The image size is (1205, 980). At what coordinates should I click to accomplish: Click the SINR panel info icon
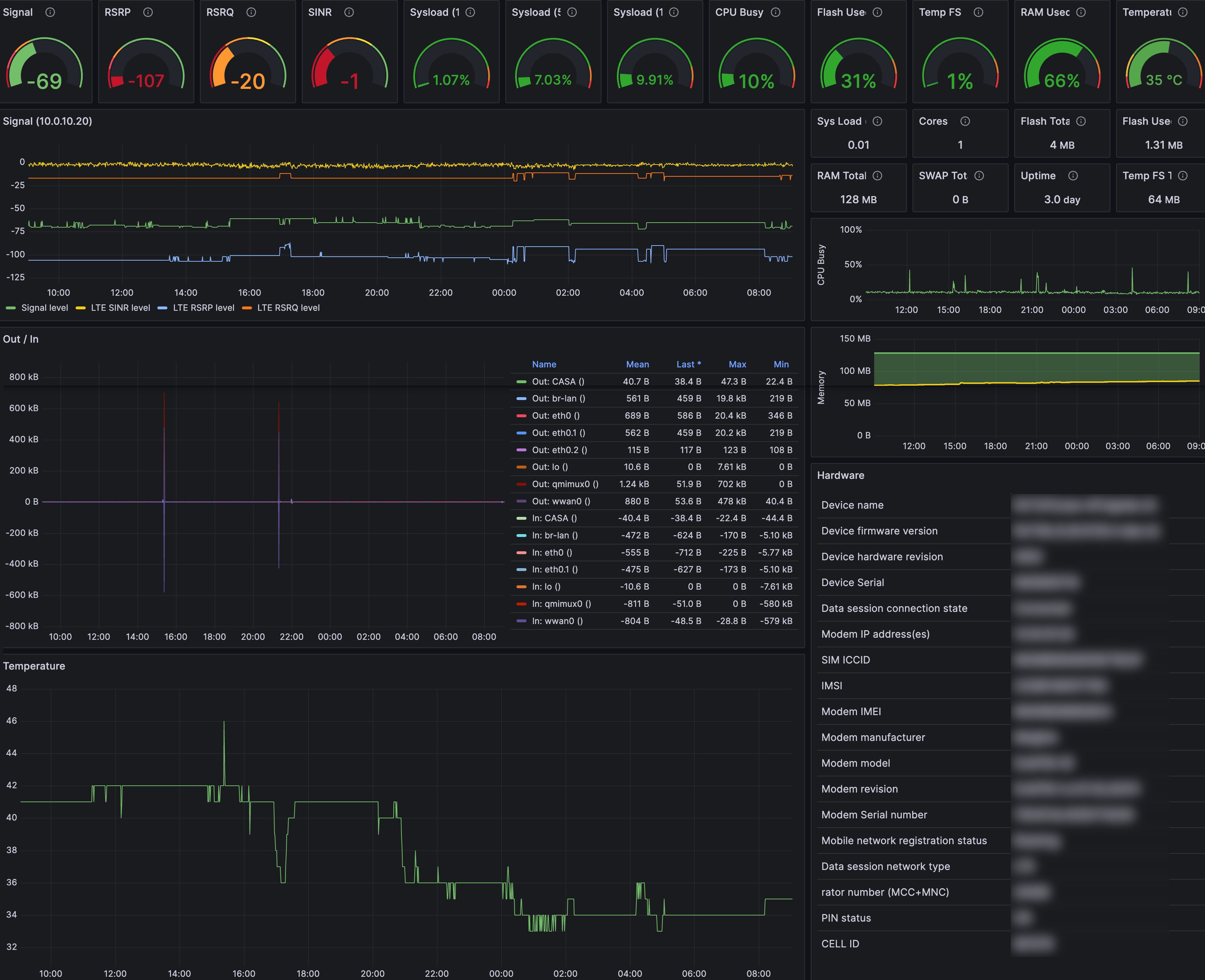[349, 13]
